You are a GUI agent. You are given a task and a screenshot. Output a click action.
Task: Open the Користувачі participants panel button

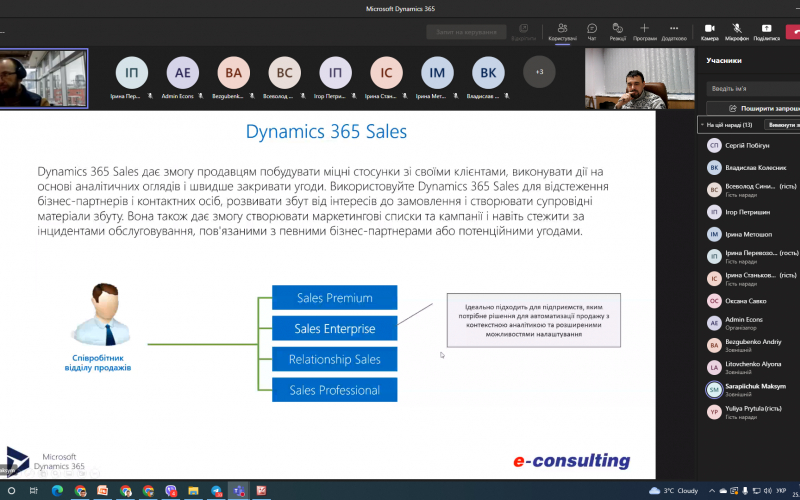point(562,32)
